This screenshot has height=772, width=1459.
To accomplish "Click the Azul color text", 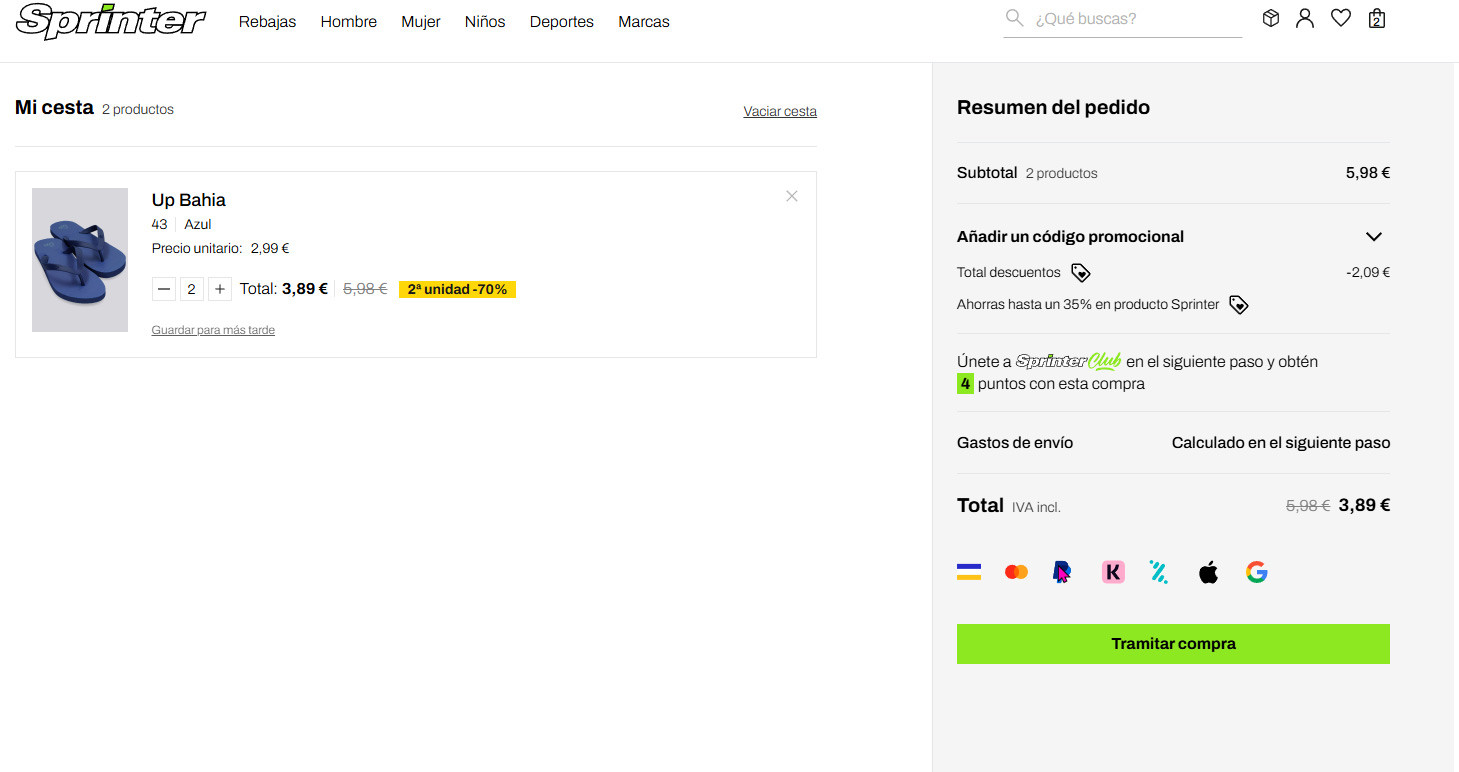I will pos(198,225).
